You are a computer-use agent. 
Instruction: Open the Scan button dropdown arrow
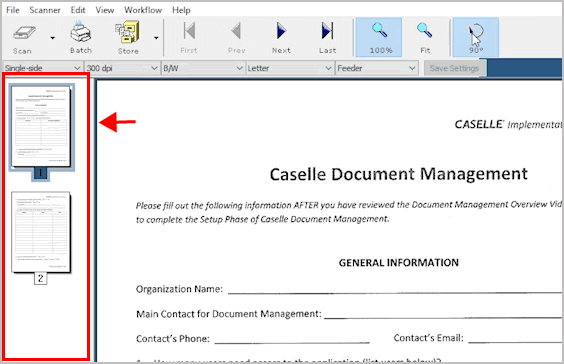tap(53, 38)
